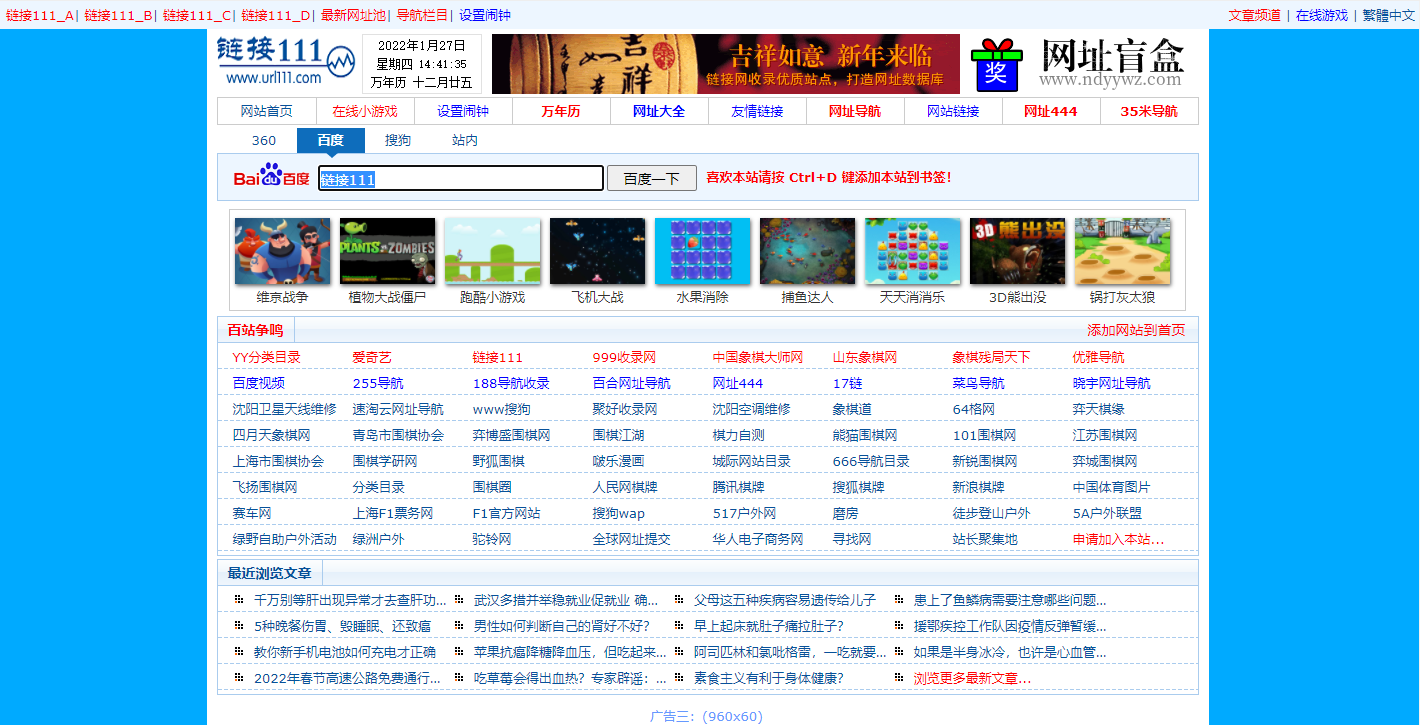Image resolution: width=1420 pixels, height=725 pixels.
Task: Open the 爱奇艺 site link
Action: pos(372,357)
